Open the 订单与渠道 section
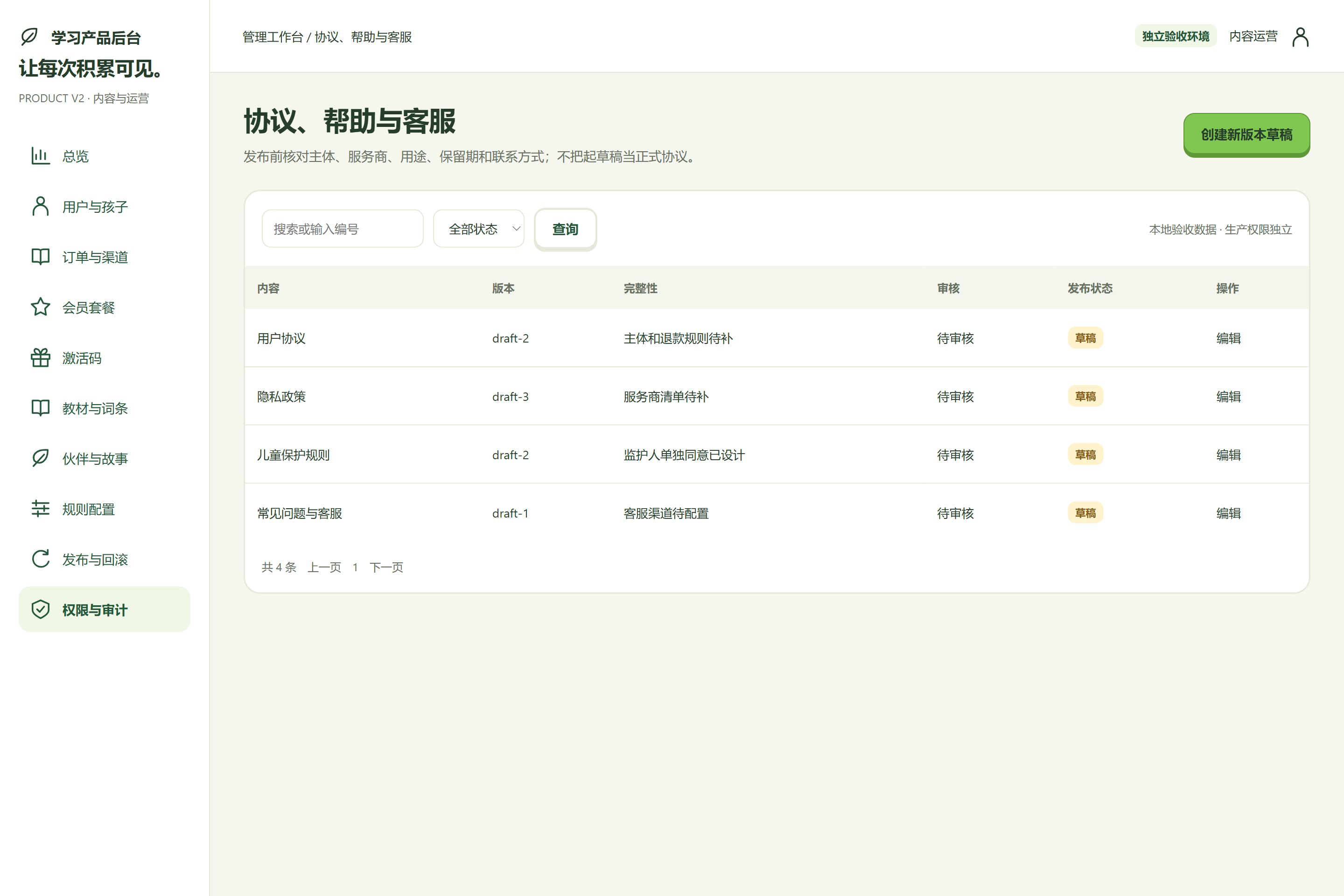This screenshot has height=896, width=1344. pos(105,257)
